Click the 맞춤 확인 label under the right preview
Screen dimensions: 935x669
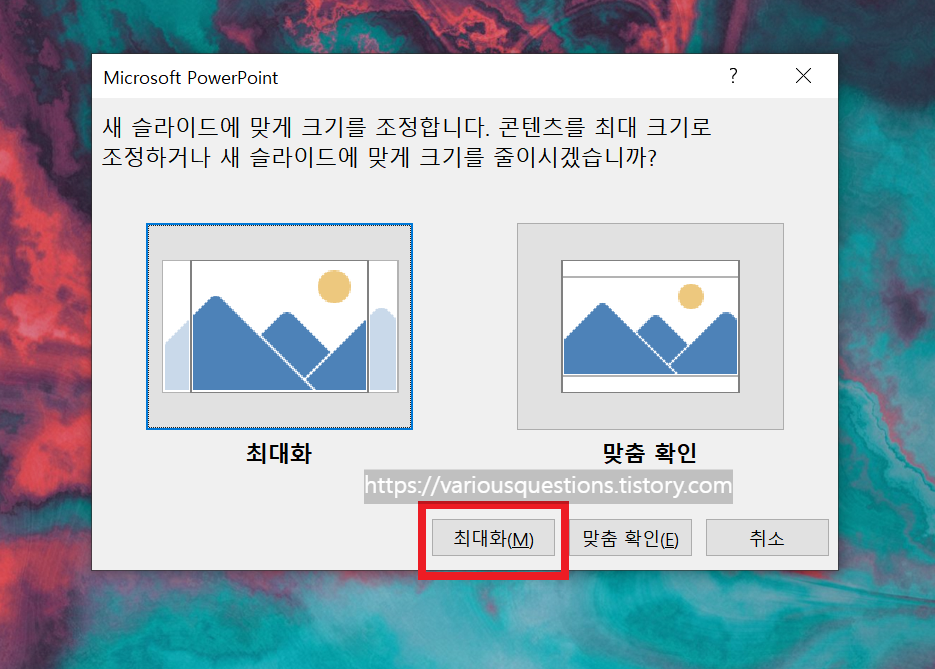click(x=650, y=453)
